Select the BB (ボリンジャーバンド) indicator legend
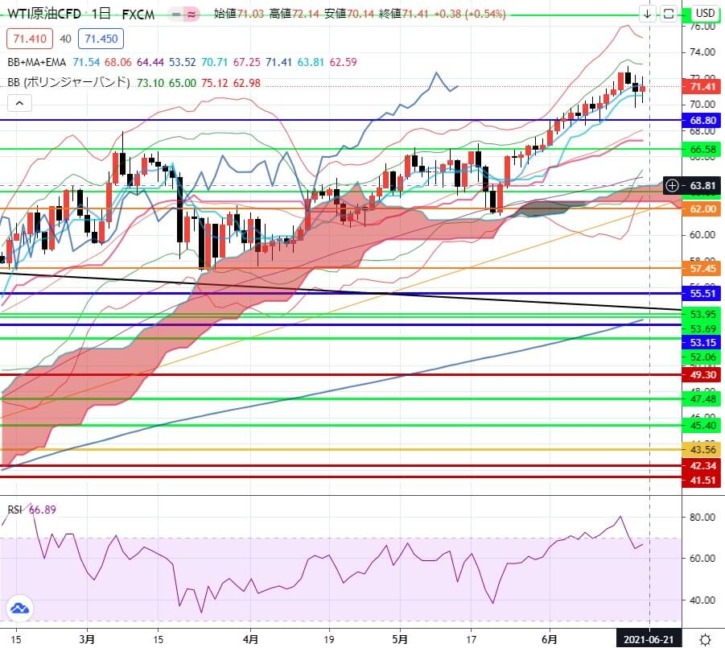 point(65,82)
